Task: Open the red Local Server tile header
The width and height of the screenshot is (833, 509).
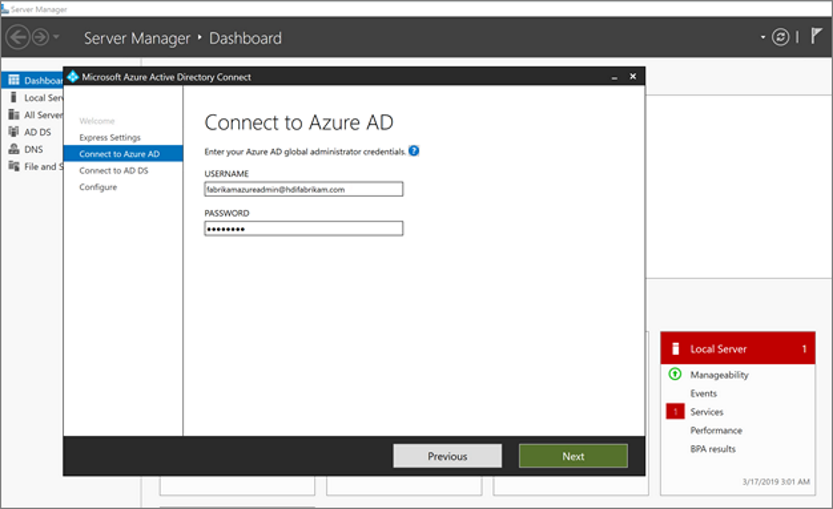Action: 737,349
